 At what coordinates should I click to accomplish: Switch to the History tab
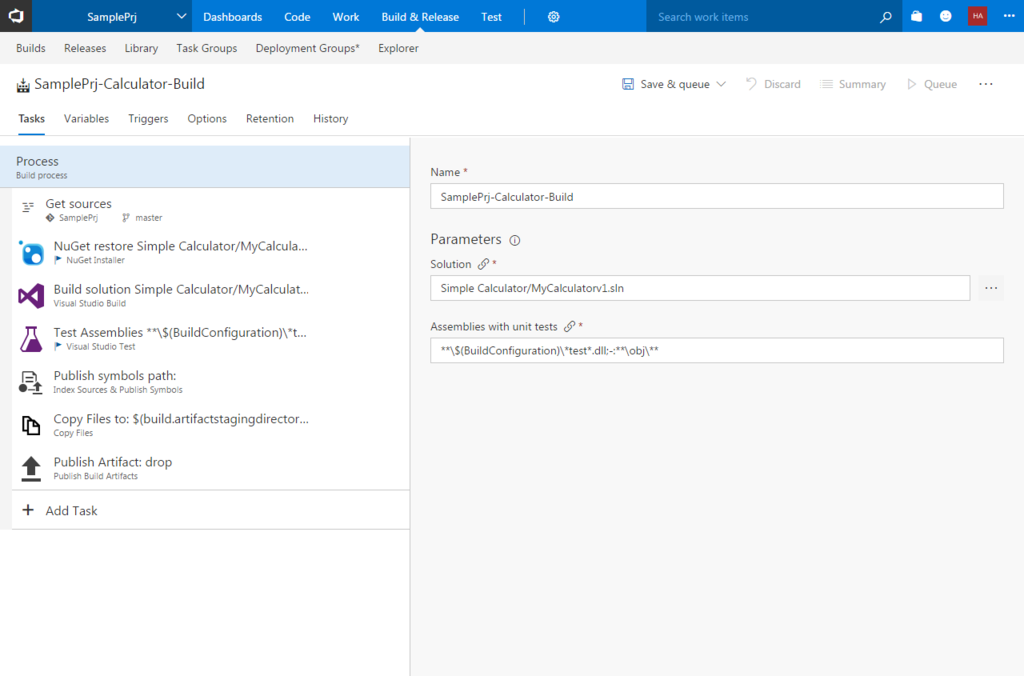[330, 119]
